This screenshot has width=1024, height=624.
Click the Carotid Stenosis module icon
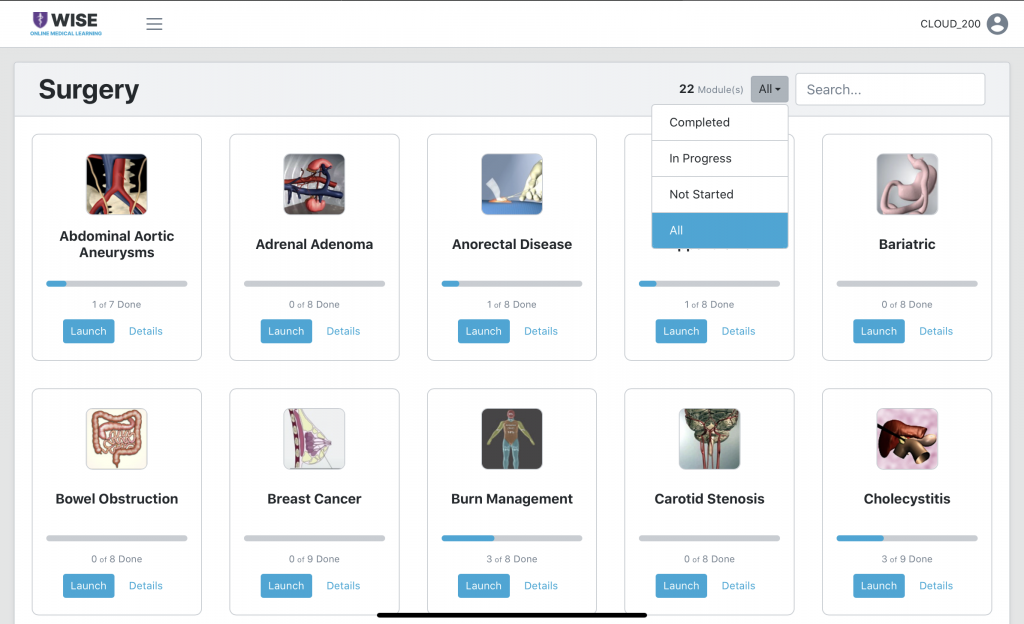pos(709,439)
